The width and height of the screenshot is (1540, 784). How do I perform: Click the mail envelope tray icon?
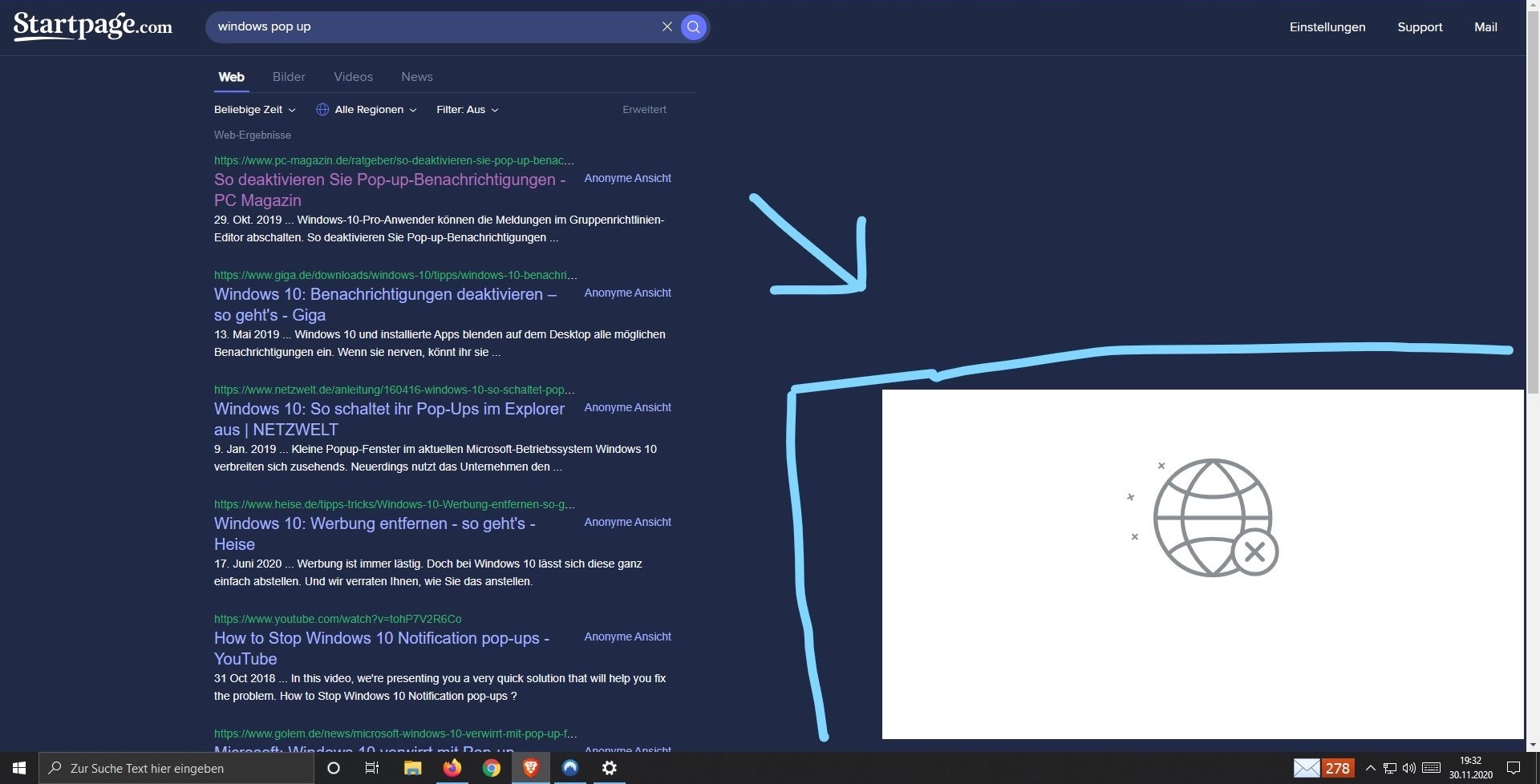tap(1307, 768)
